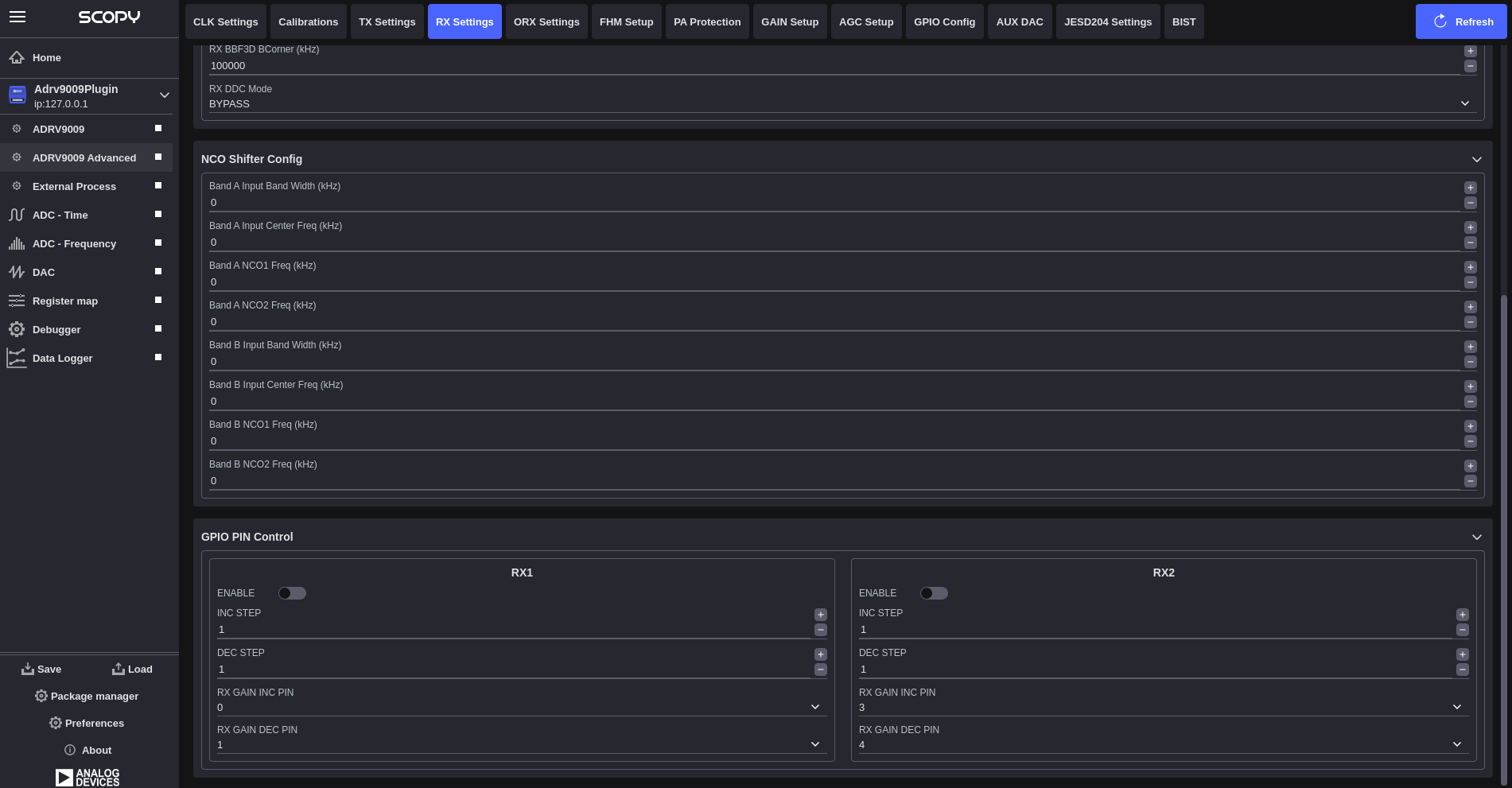Open the Data Logger tool
The width and height of the screenshot is (1512, 788).
[x=61, y=358]
